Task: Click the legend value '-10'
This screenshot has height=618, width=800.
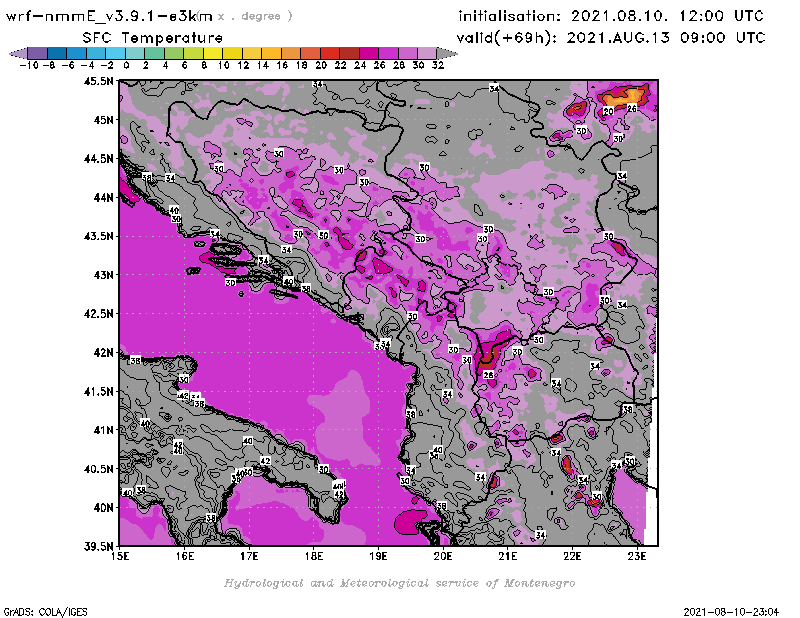Action: 29,65
